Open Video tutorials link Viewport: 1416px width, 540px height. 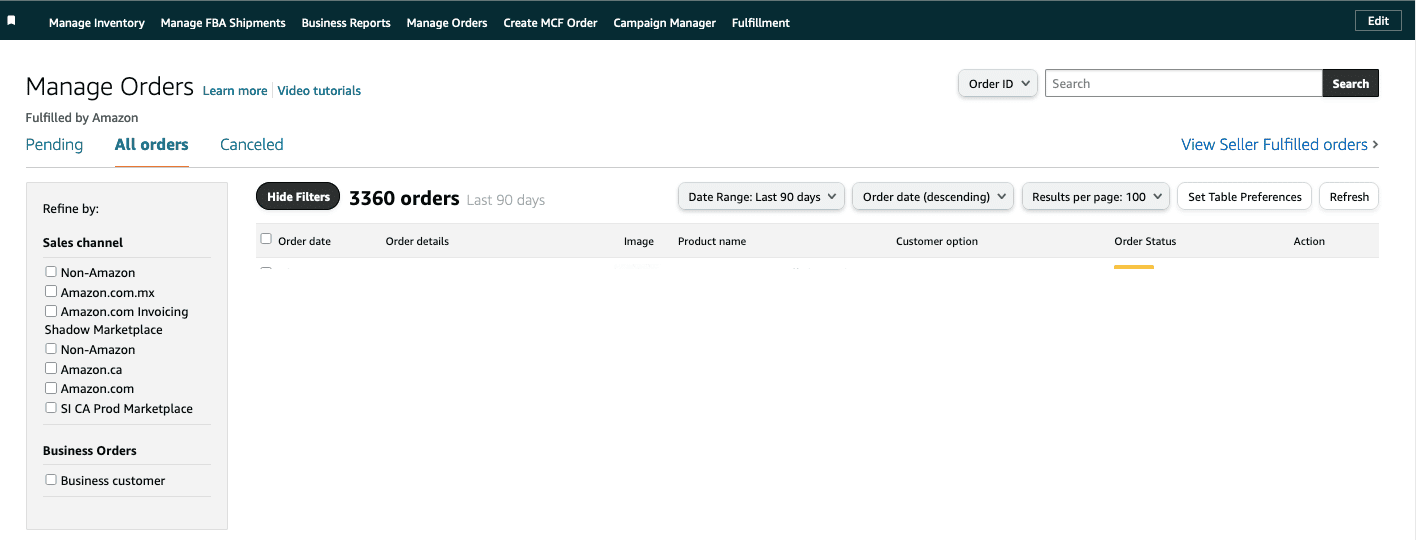pyautogui.click(x=319, y=91)
